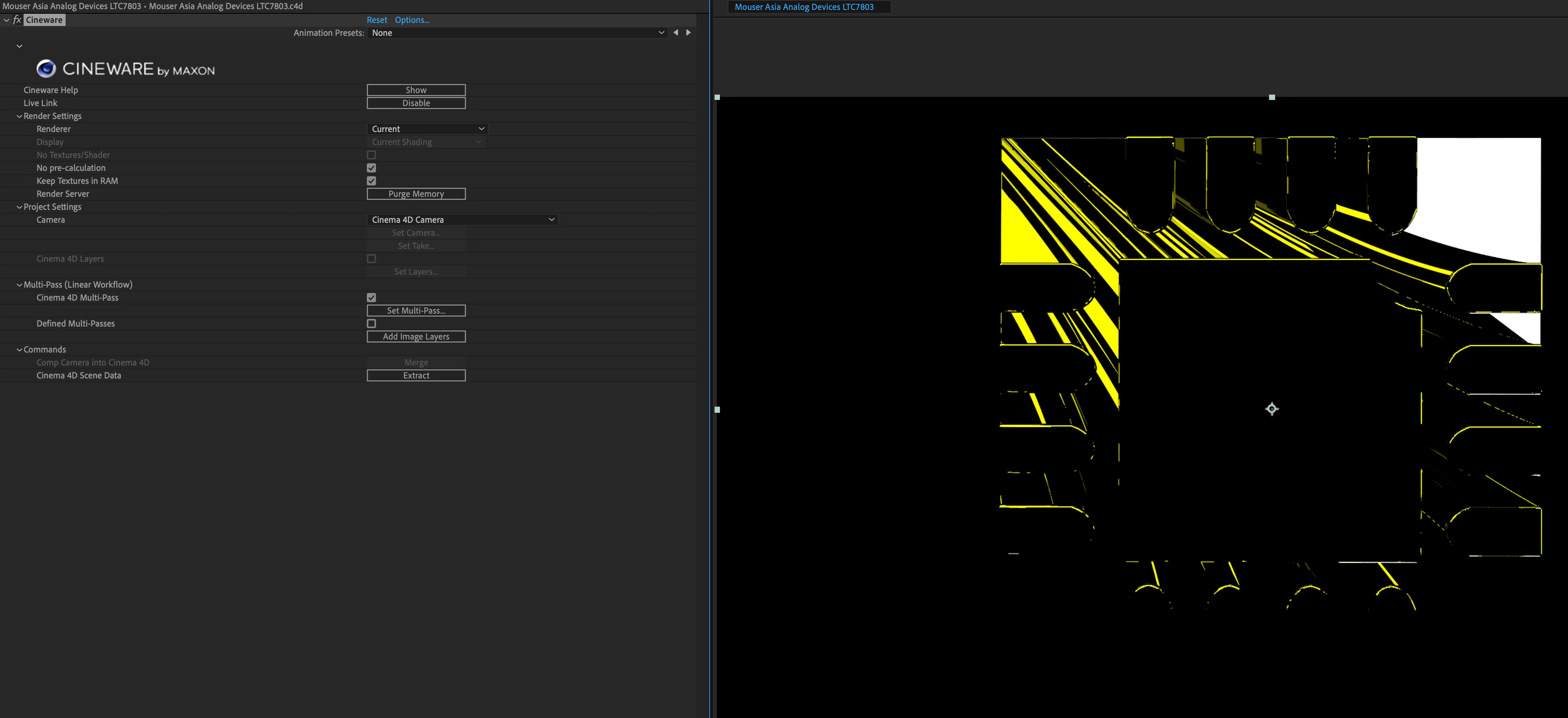Click the Cineware logo icon

(x=46, y=69)
